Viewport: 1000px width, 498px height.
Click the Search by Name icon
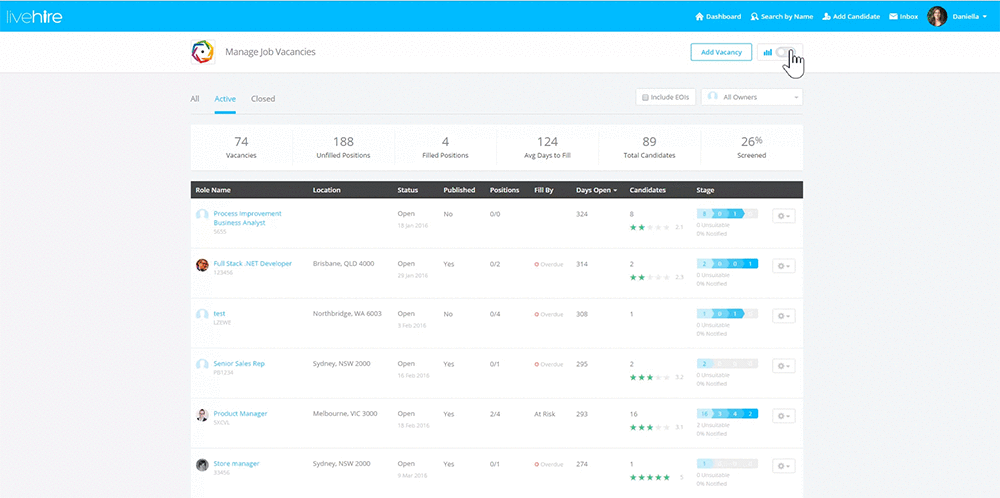pyautogui.click(x=754, y=17)
